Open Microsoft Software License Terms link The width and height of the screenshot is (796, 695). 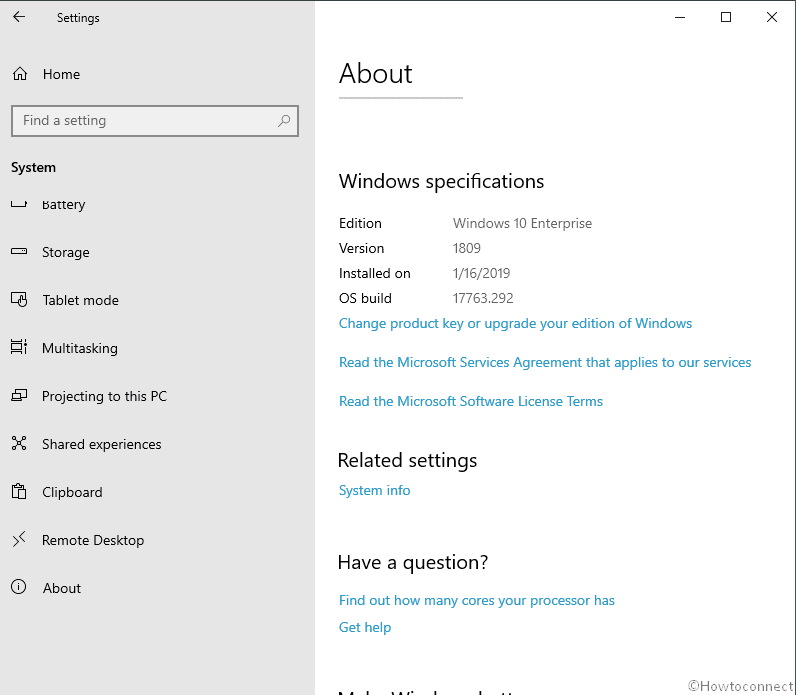471,402
